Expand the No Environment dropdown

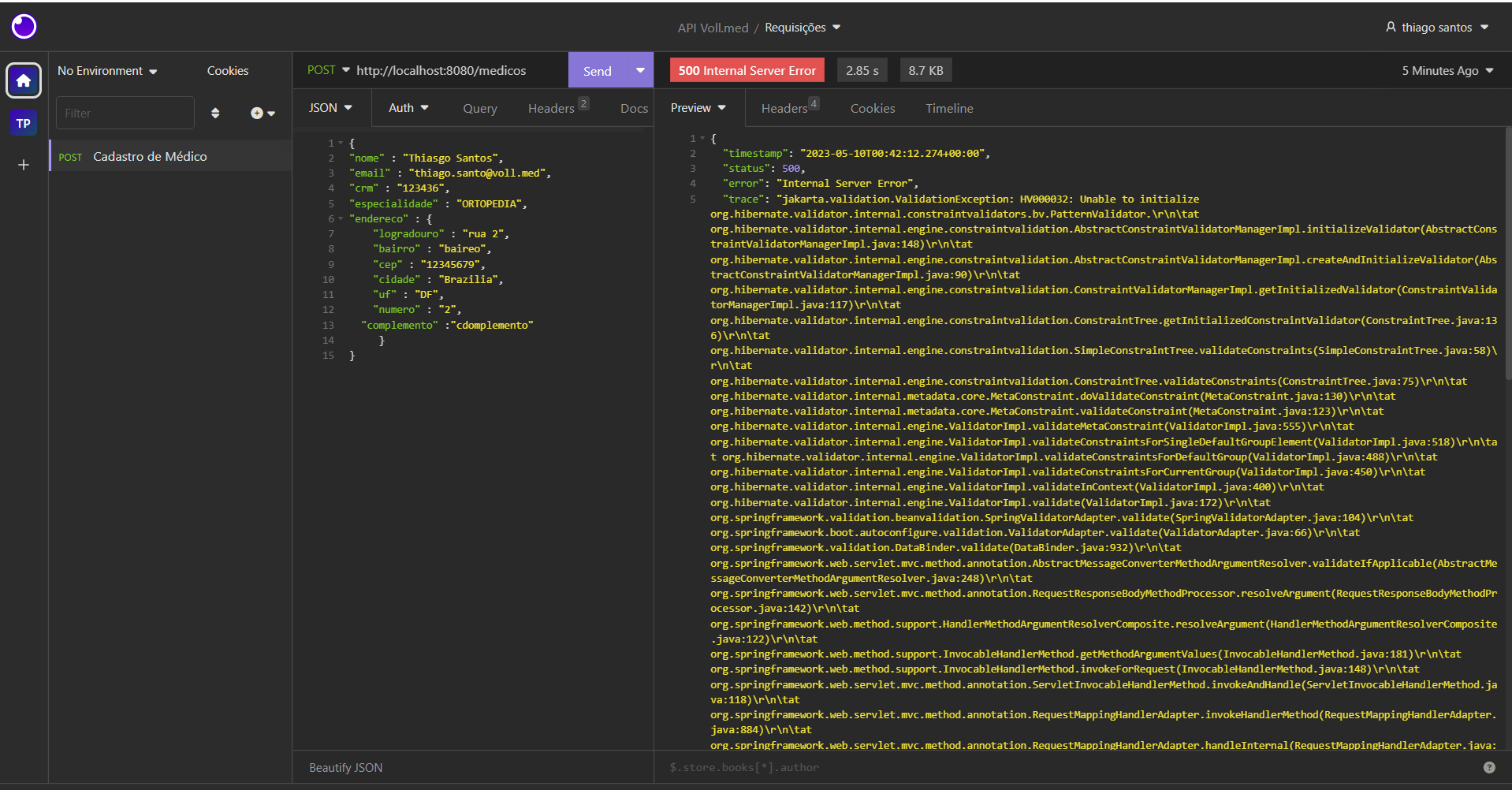tap(107, 71)
